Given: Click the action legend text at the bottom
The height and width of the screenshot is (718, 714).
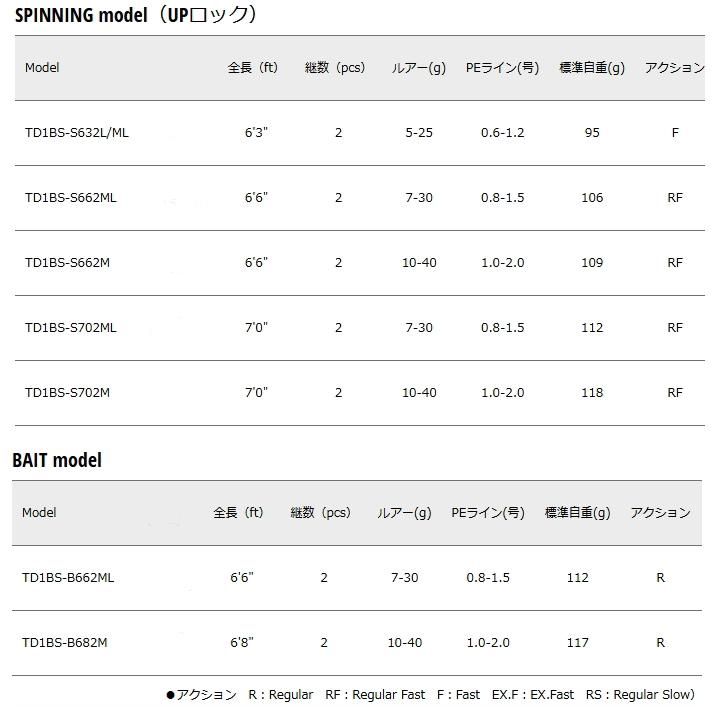Looking at the screenshot, I should 430,695.
